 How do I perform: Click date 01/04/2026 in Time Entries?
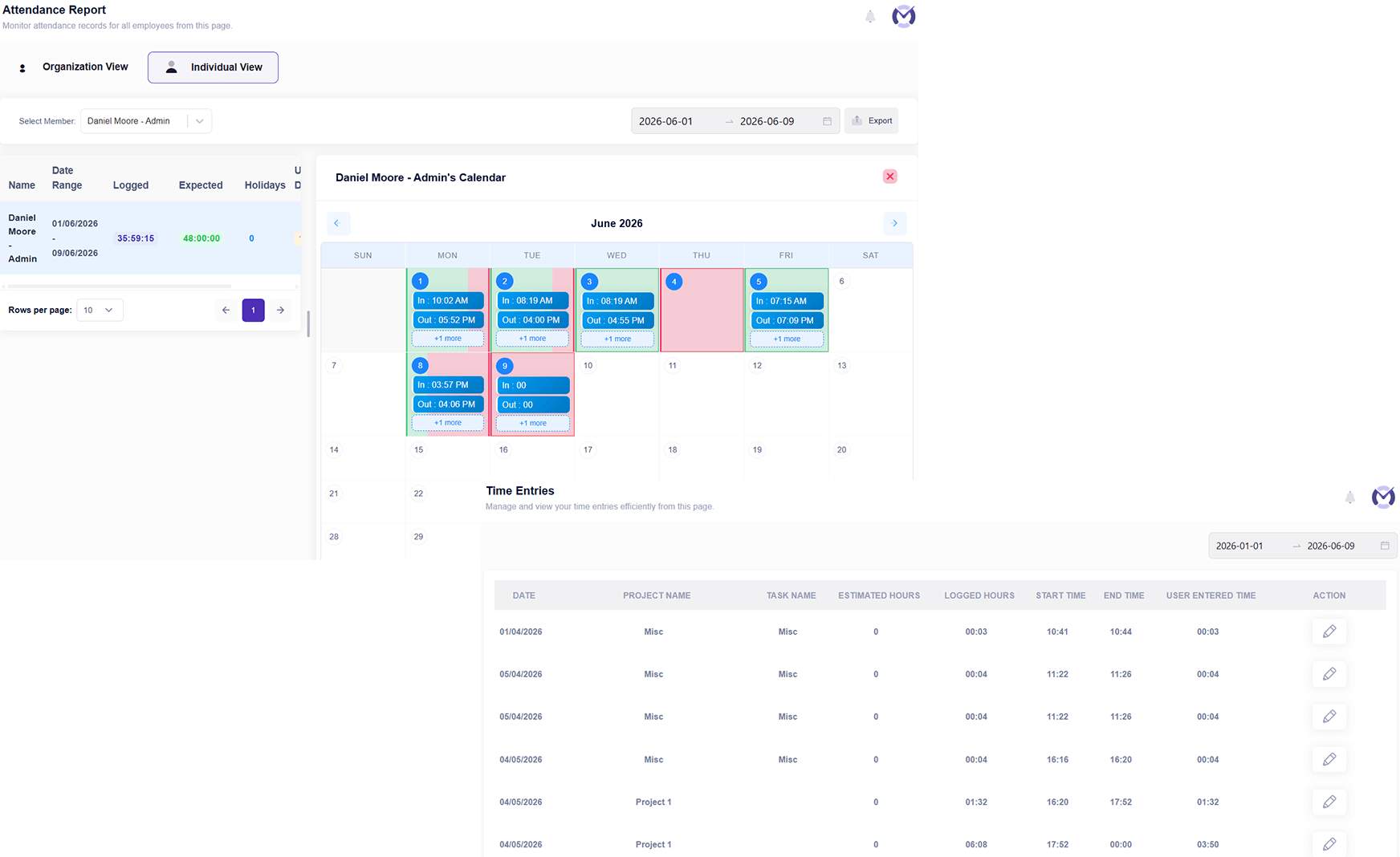[x=520, y=632]
